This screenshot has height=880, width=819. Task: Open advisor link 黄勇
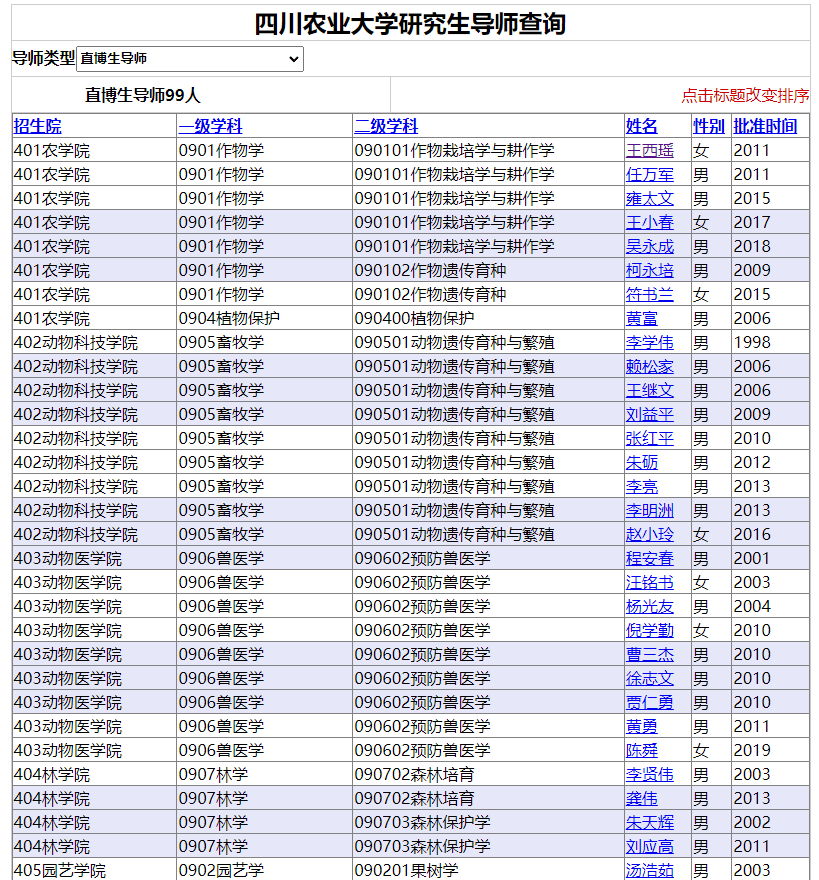click(642, 726)
